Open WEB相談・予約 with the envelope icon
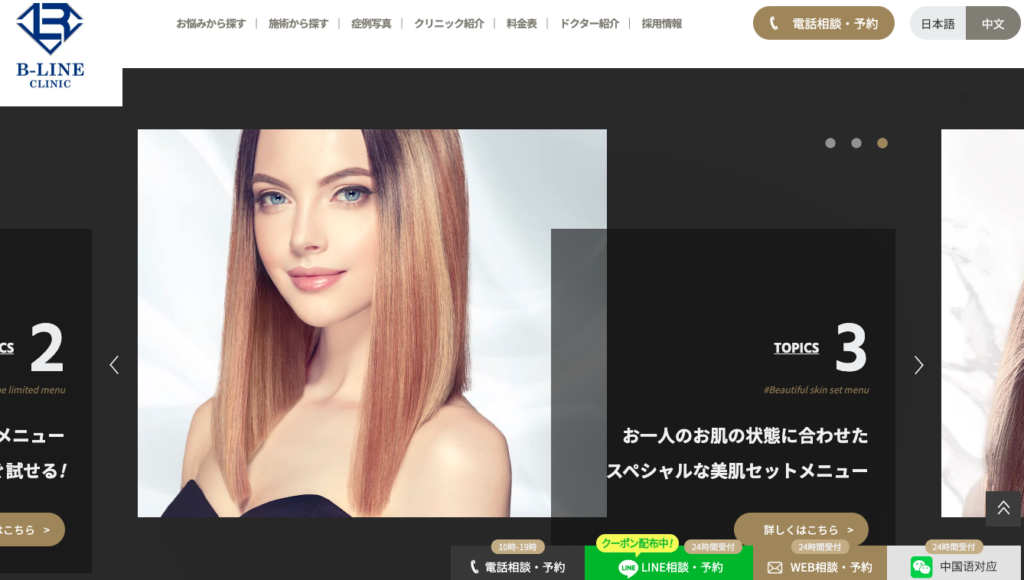 [819, 566]
